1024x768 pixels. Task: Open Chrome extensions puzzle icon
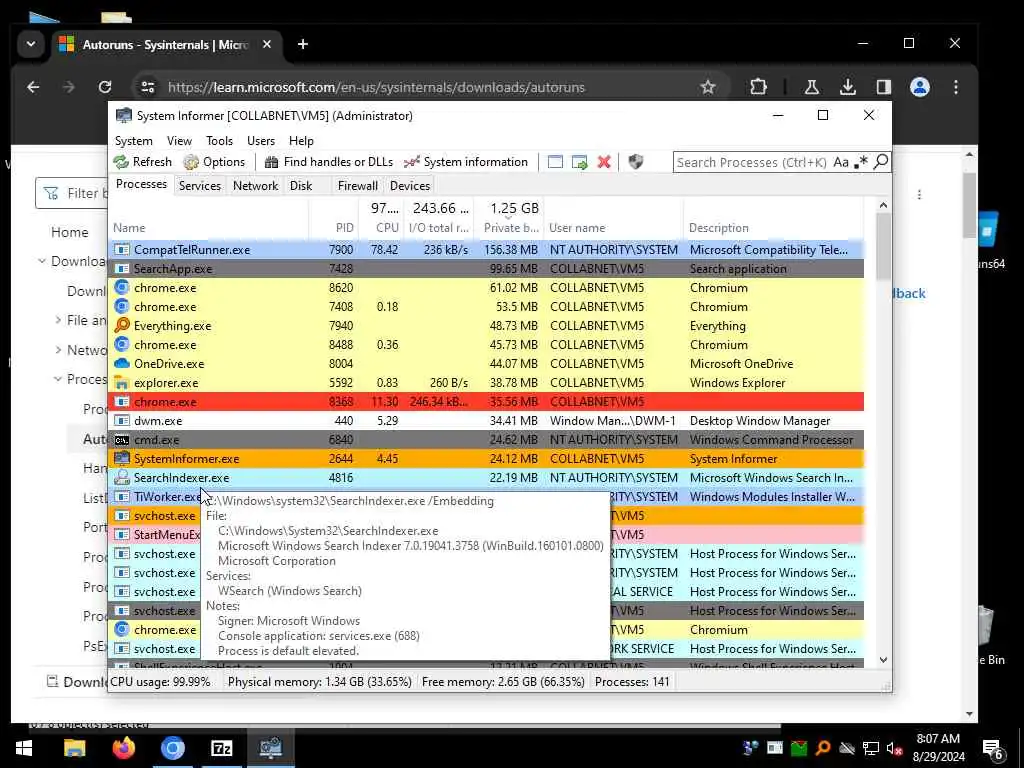[758, 87]
